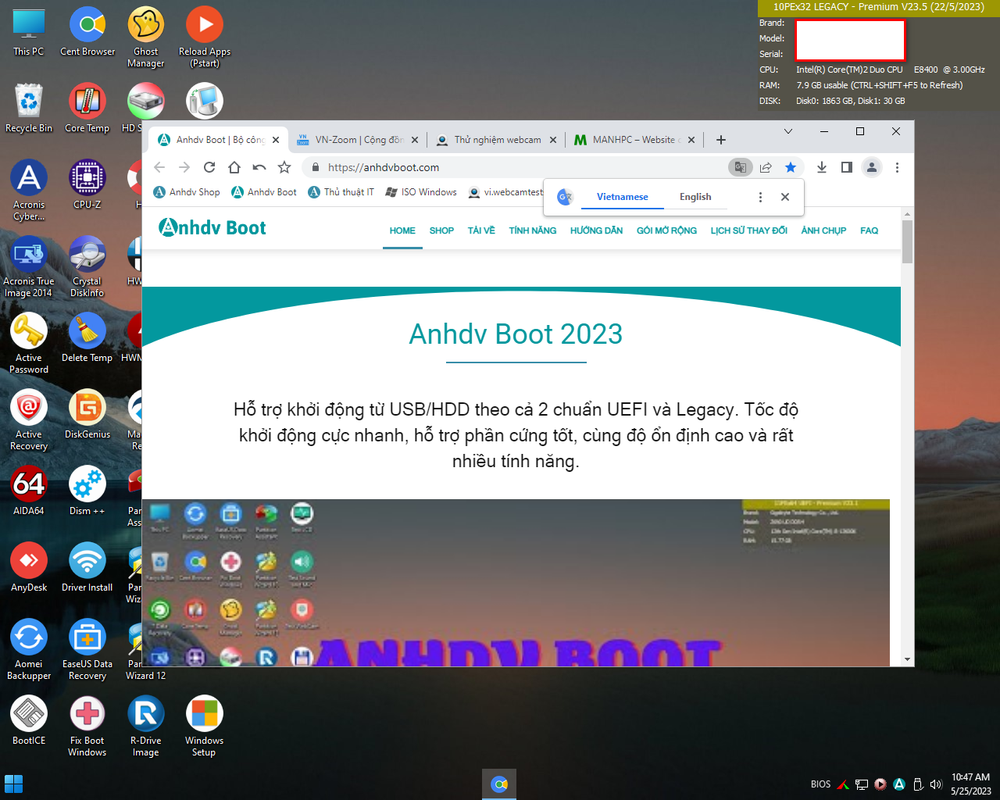Open Acronis Cyber desktop icon
Screen dimensions: 1000x800
(29, 190)
